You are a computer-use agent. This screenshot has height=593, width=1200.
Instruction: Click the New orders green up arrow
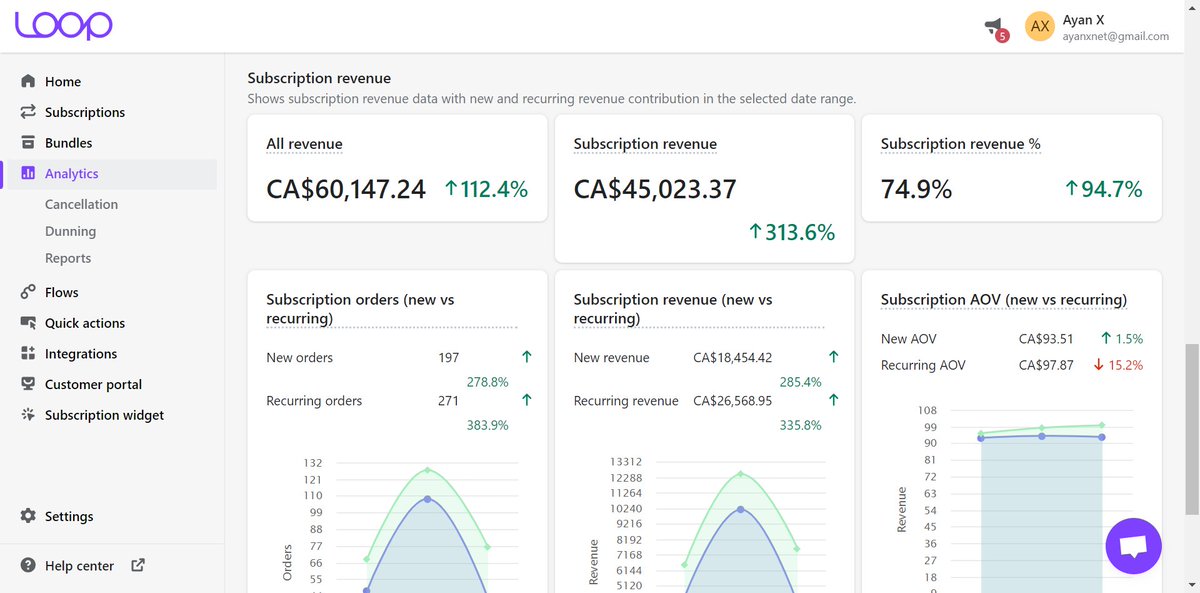click(x=527, y=357)
